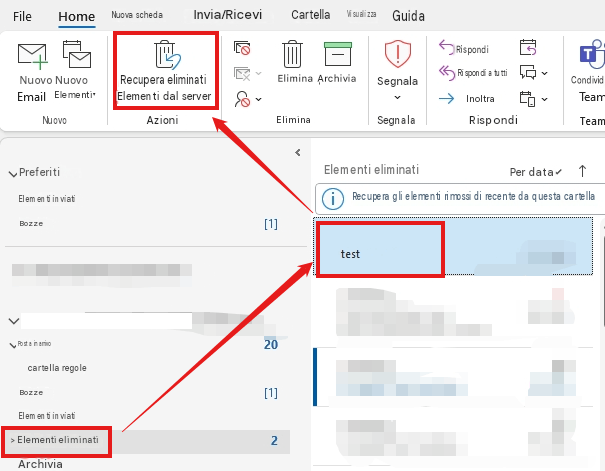Open the calendar and phone dropdown arrow
605x471 pixels.
coord(544,99)
